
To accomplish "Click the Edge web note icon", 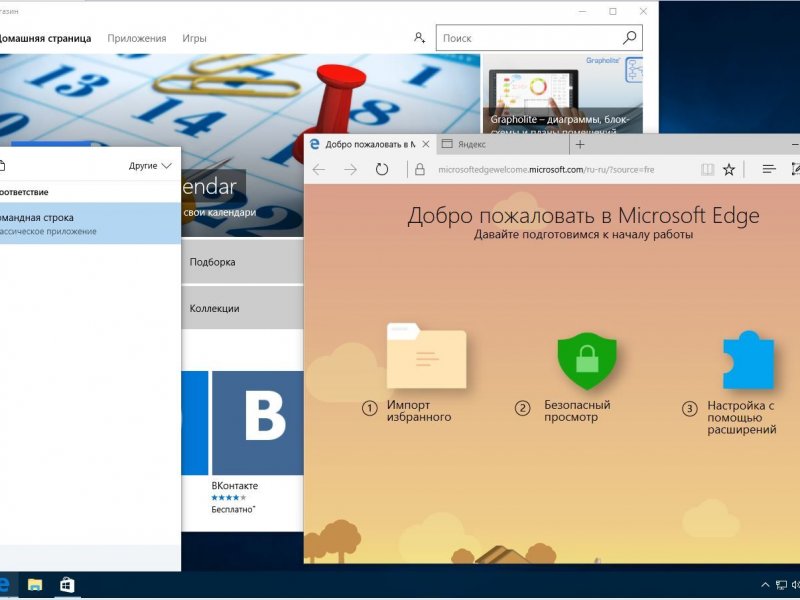I will [795, 169].
